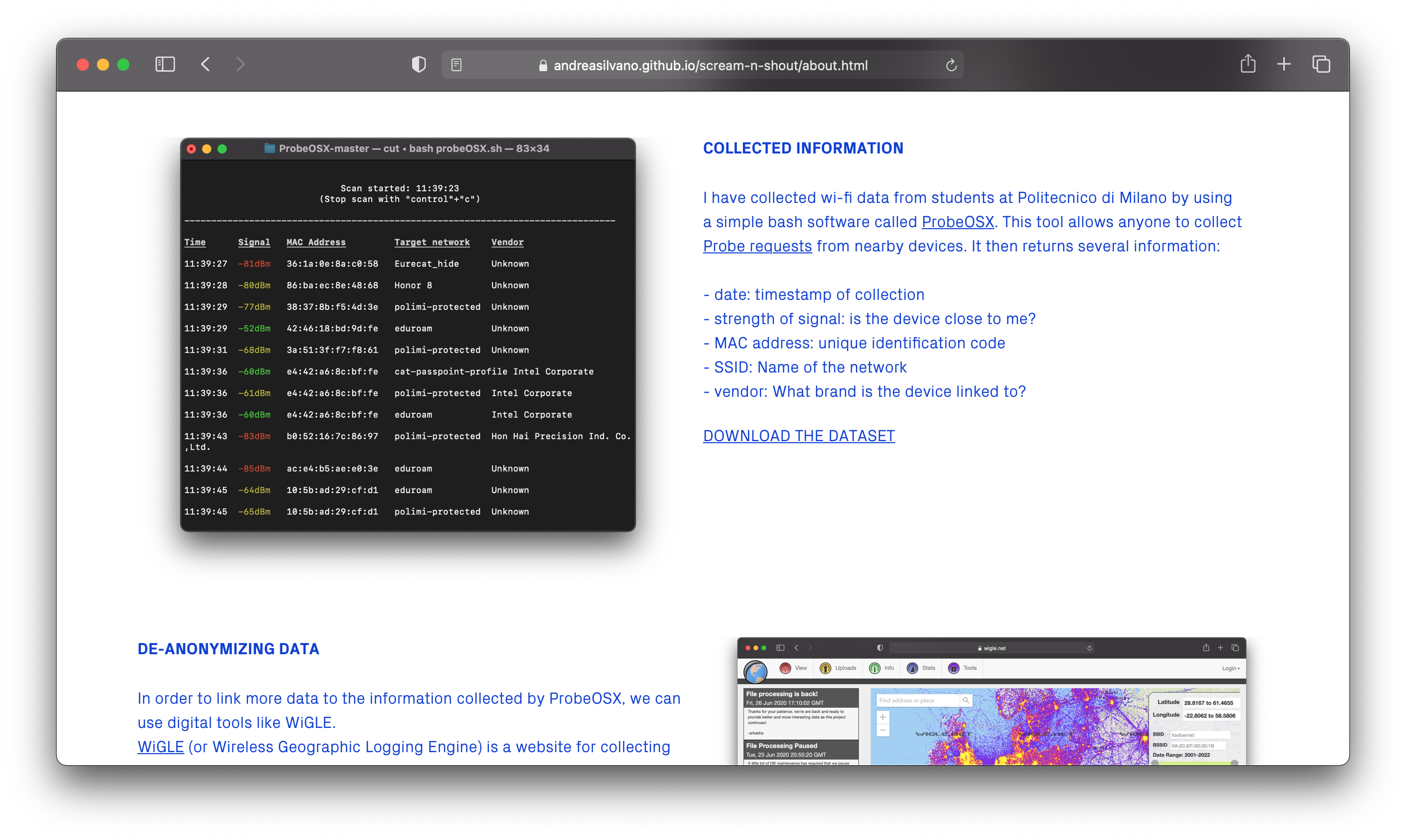Click the WiGLE map zoom-in plus button
This screenshot has width=1406, height=840.
[x=883, y=717]
